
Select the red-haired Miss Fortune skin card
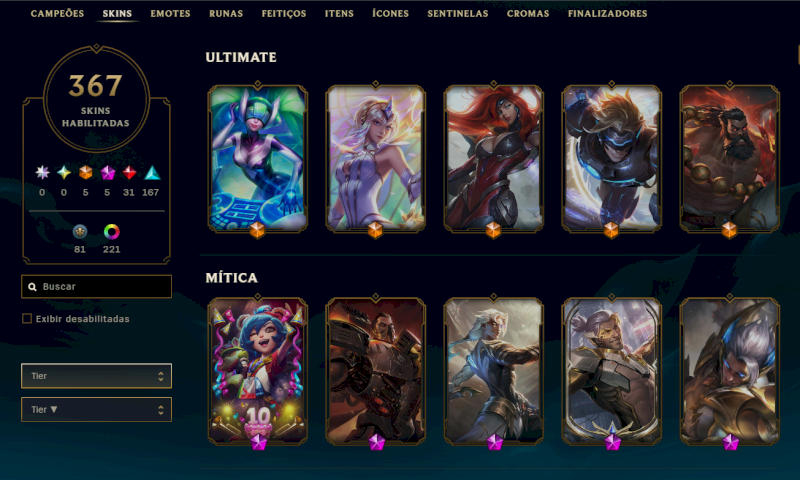[493, 158]
